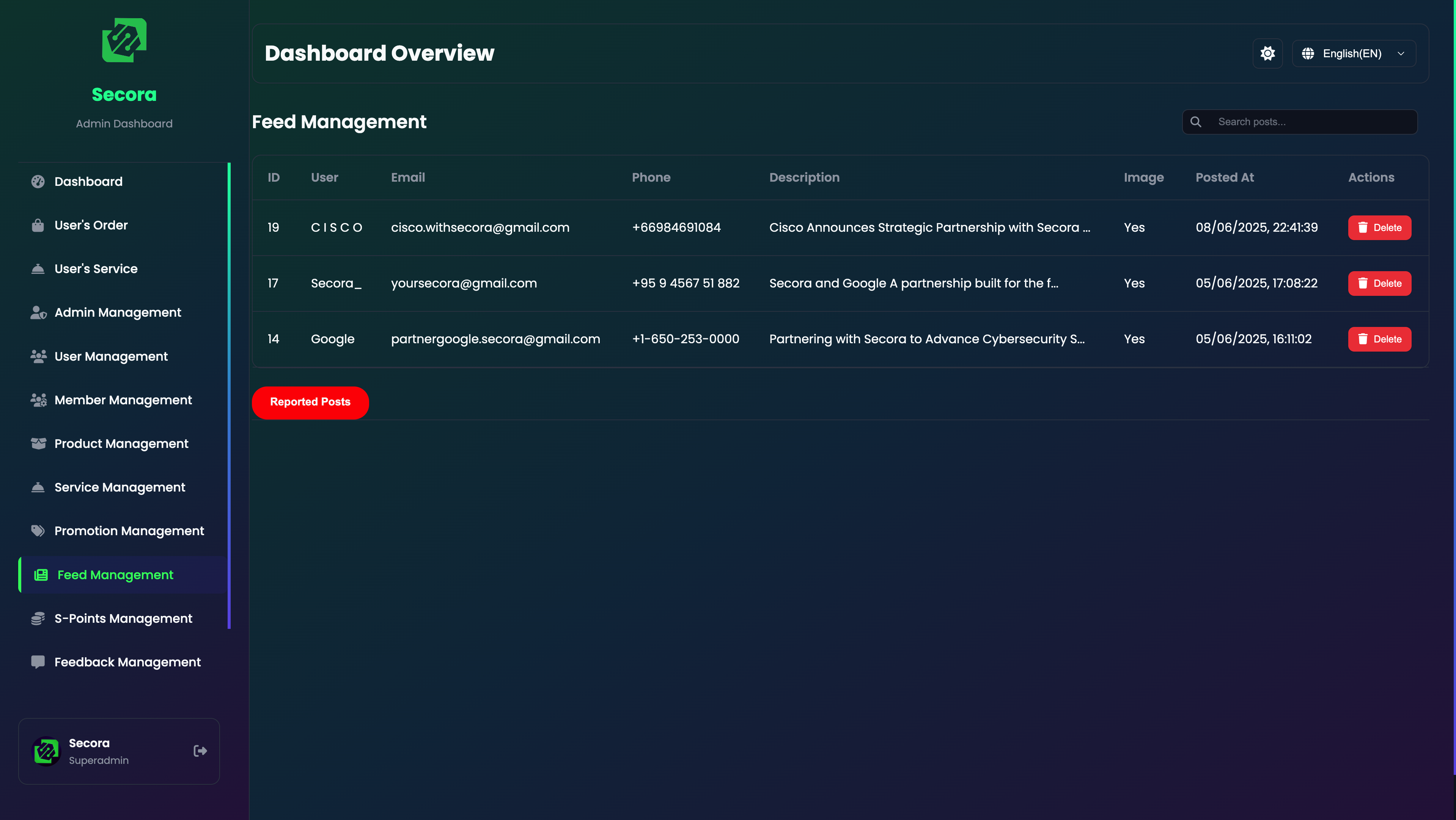The width and height of the screenshot is (1456, 820).
Task: Click the Secora logo at top of sidebar
Action: click(124, 41)
